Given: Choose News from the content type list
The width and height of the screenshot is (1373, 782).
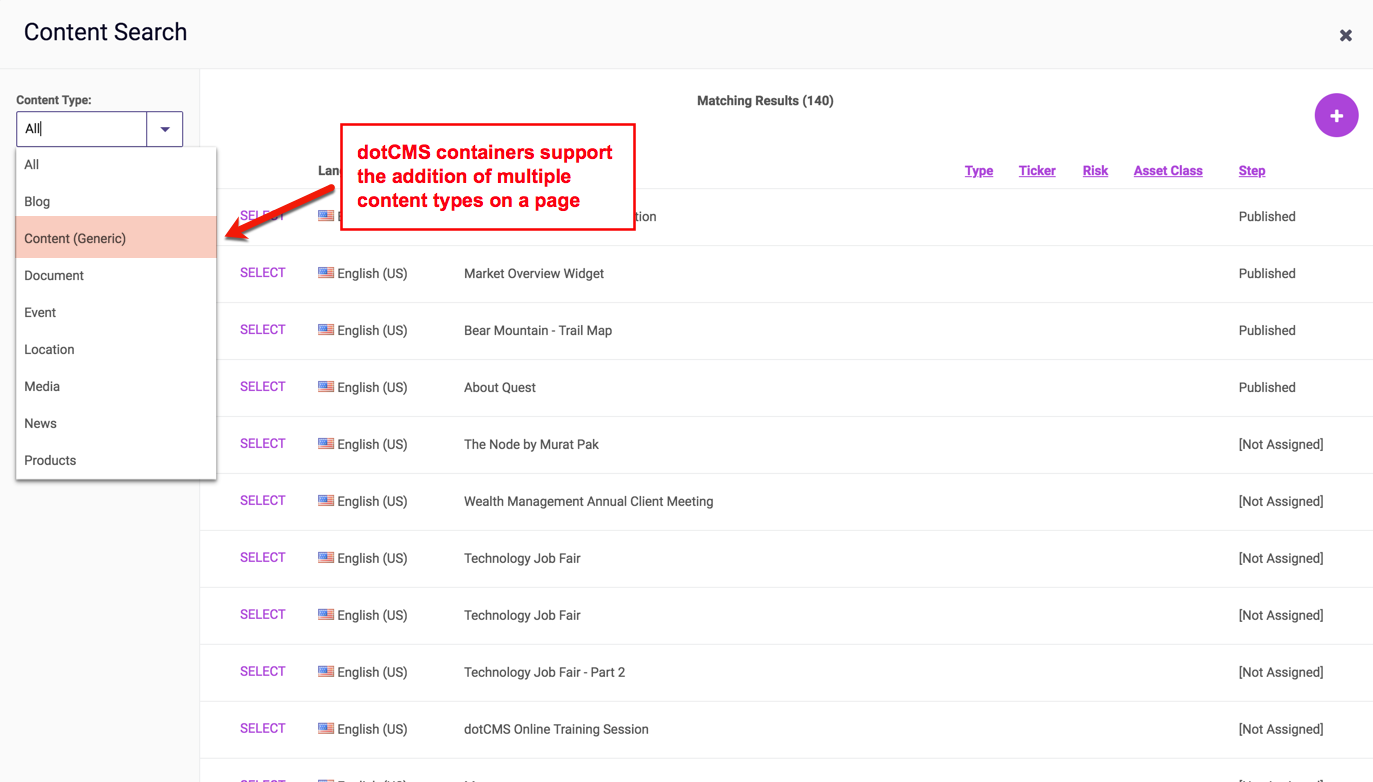Looking at the screenshot, I should [40, 423].
